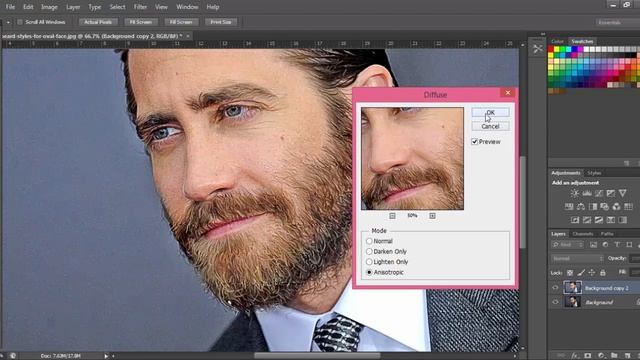Add a Color Lookup adjustment
Screen dimensions: 640x360
click(x=628, y=207)
